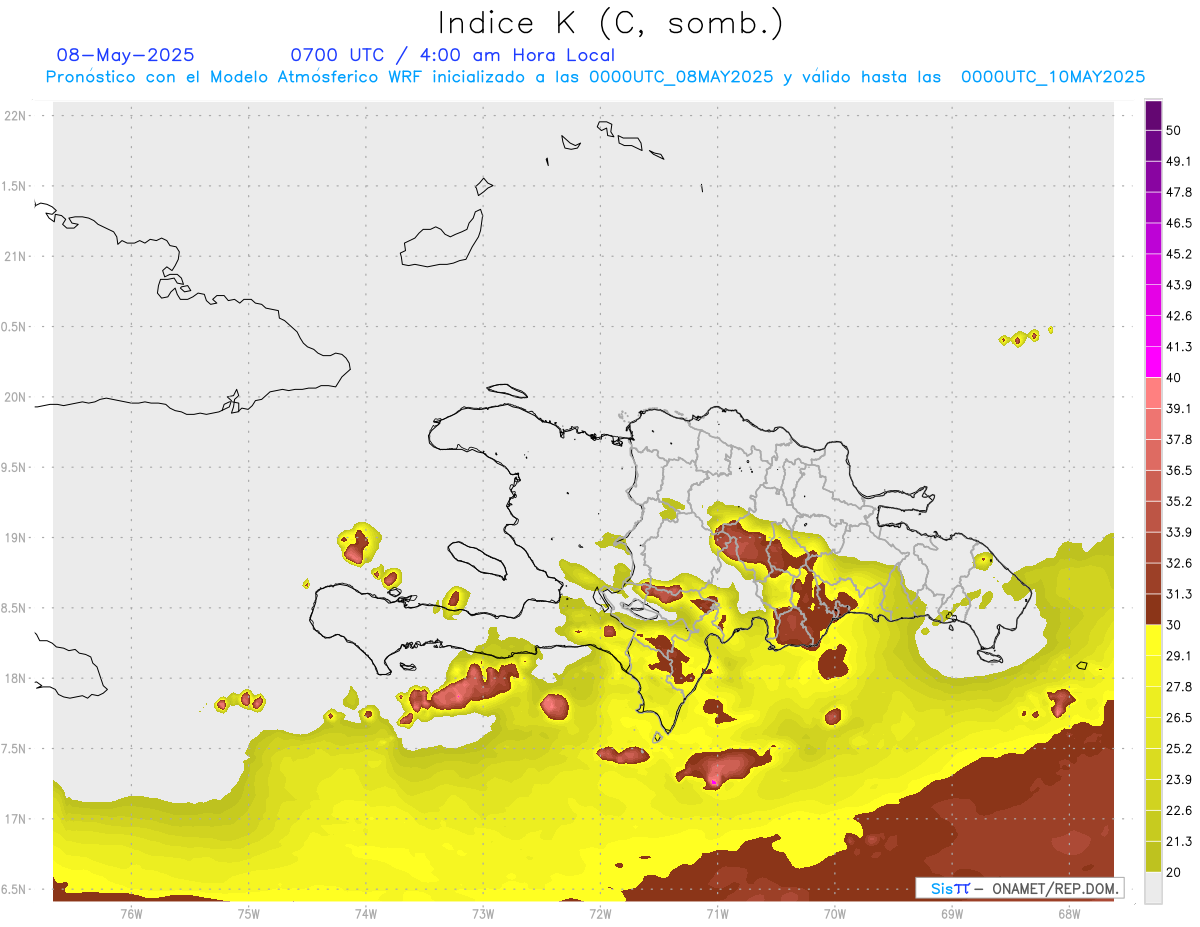Click the colorbar value '25.2'
1200x927 pixels.
coord(1179,749)
